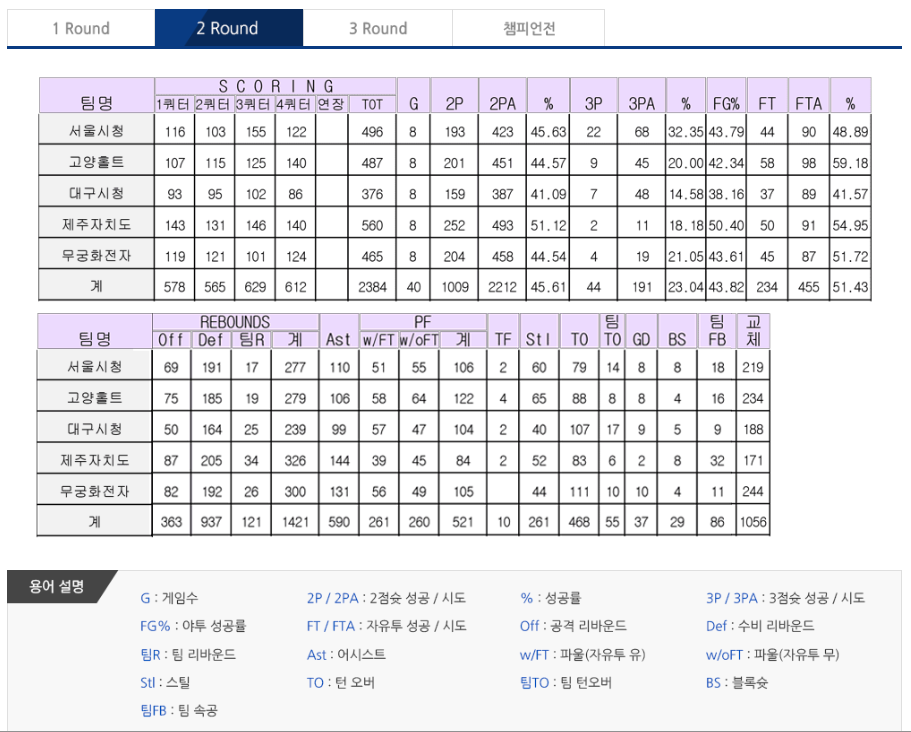Click glossary entry Def 수비 리바운드

click(x=760, y=626)
